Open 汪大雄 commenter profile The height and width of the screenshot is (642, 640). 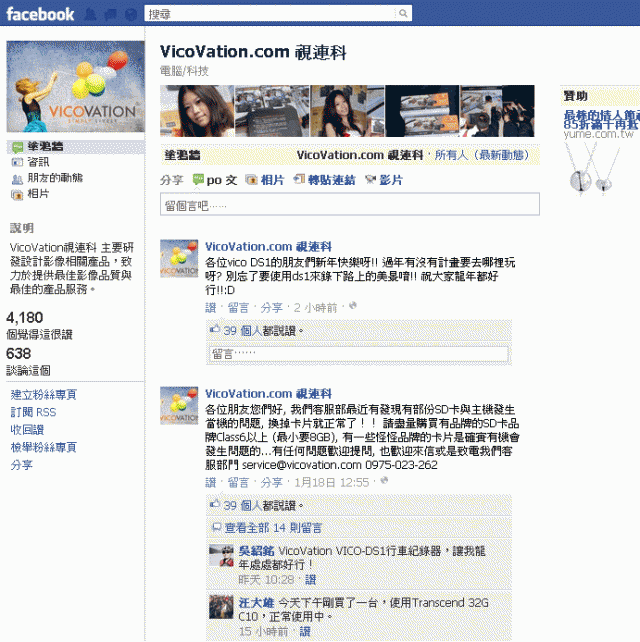point(256,603)
